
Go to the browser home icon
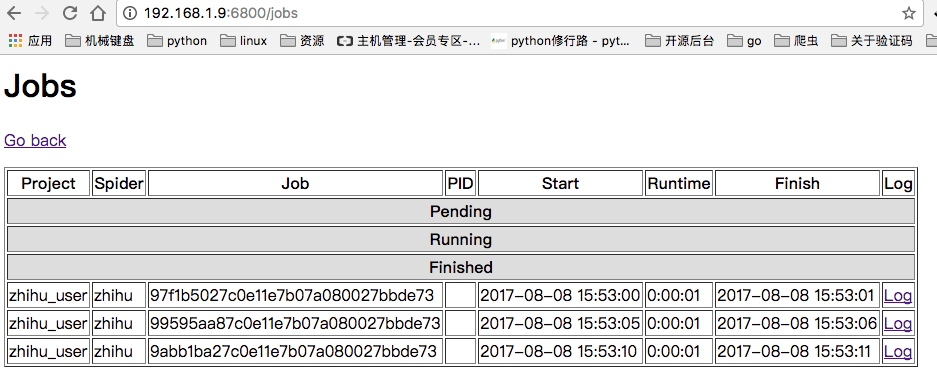(97, 13)
